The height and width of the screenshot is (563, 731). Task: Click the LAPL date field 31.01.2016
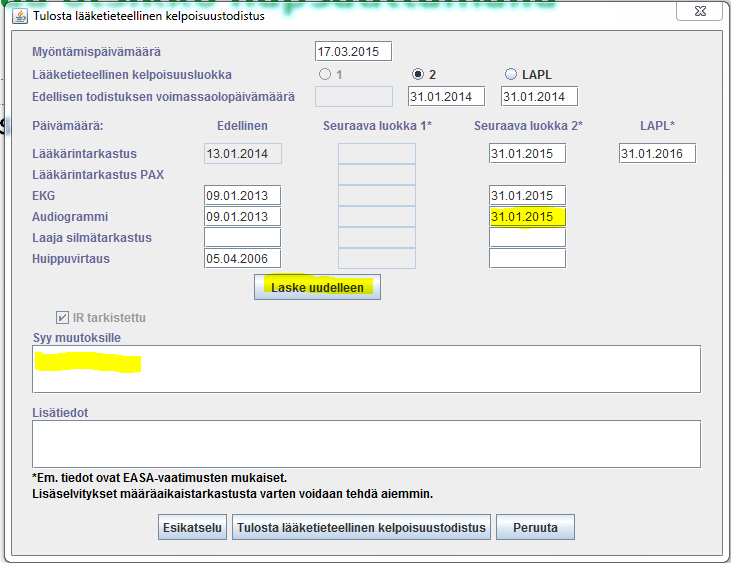(x=657, y=153)
